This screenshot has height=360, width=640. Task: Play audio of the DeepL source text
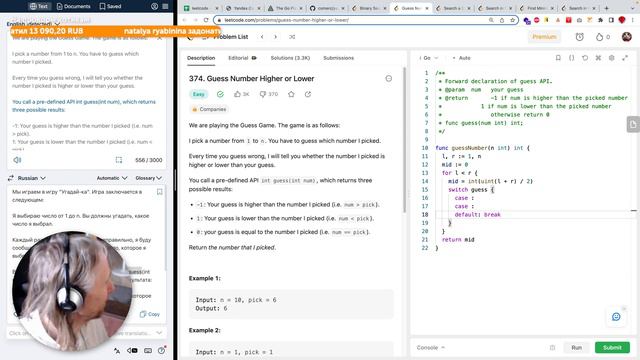point(17,160)
